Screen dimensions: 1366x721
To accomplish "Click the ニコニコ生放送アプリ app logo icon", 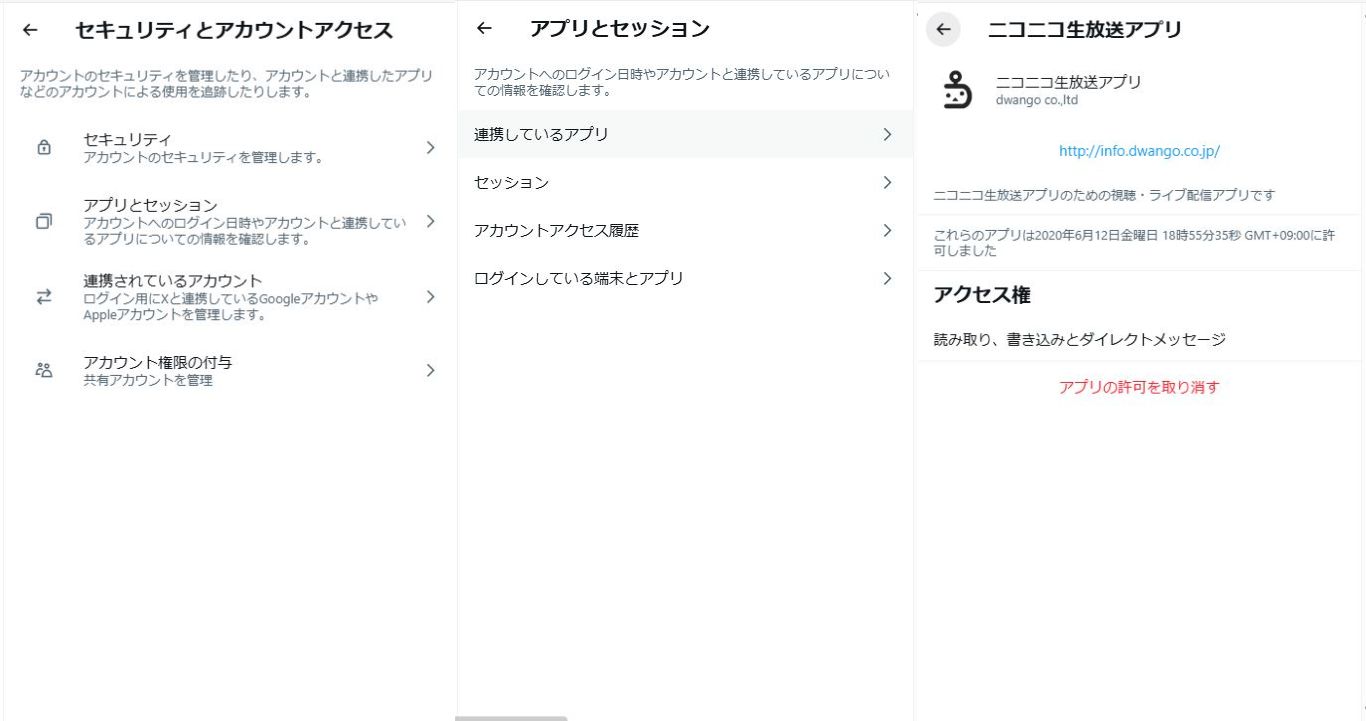I will pyautogui.click(x=957, y=90).
